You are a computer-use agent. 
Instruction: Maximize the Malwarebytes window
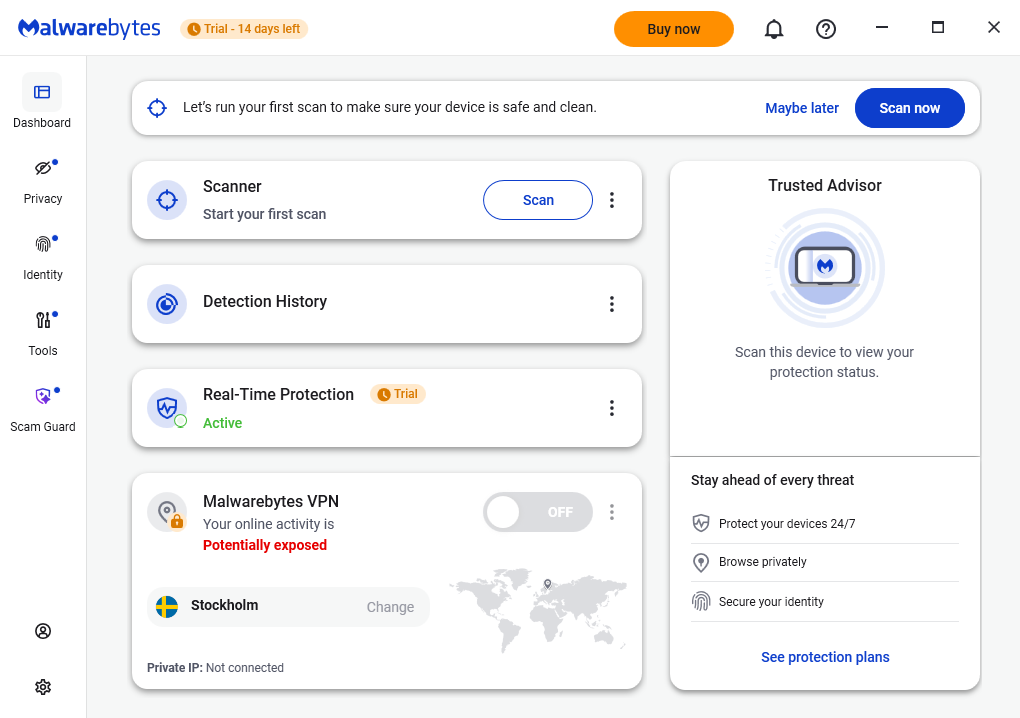click(x=937, y=27)
